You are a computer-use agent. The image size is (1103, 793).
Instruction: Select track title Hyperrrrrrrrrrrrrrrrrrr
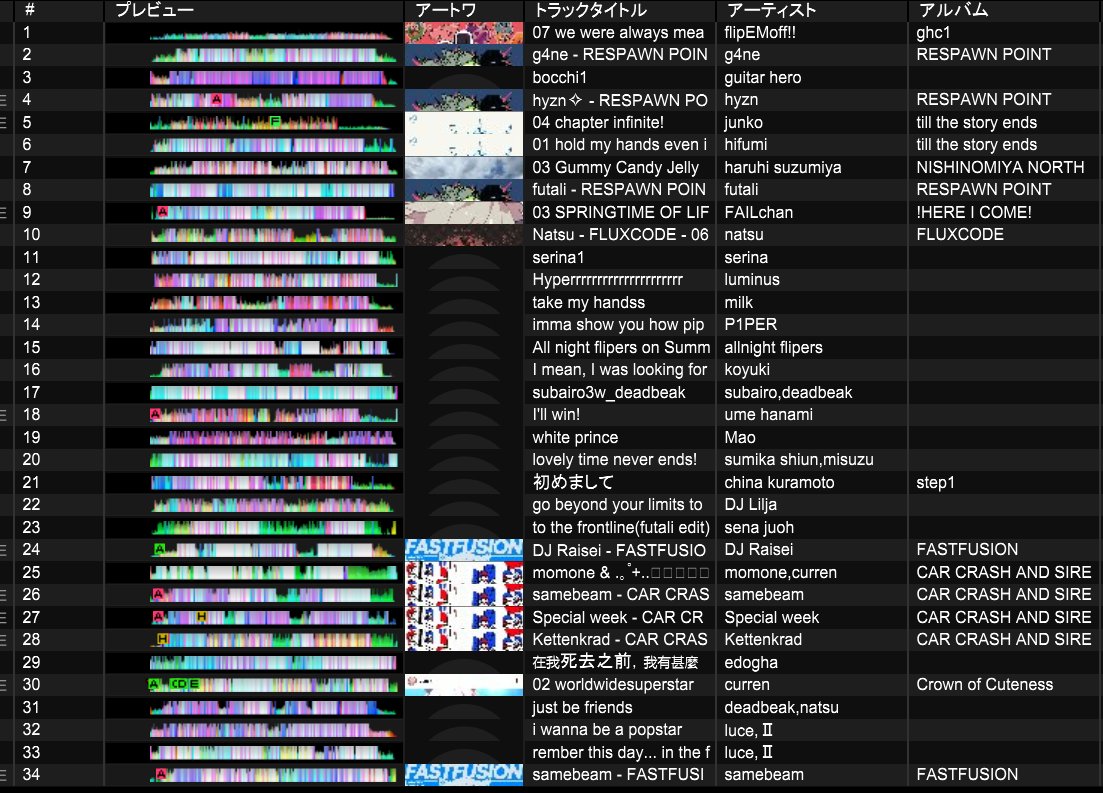(x=608, y=280)
